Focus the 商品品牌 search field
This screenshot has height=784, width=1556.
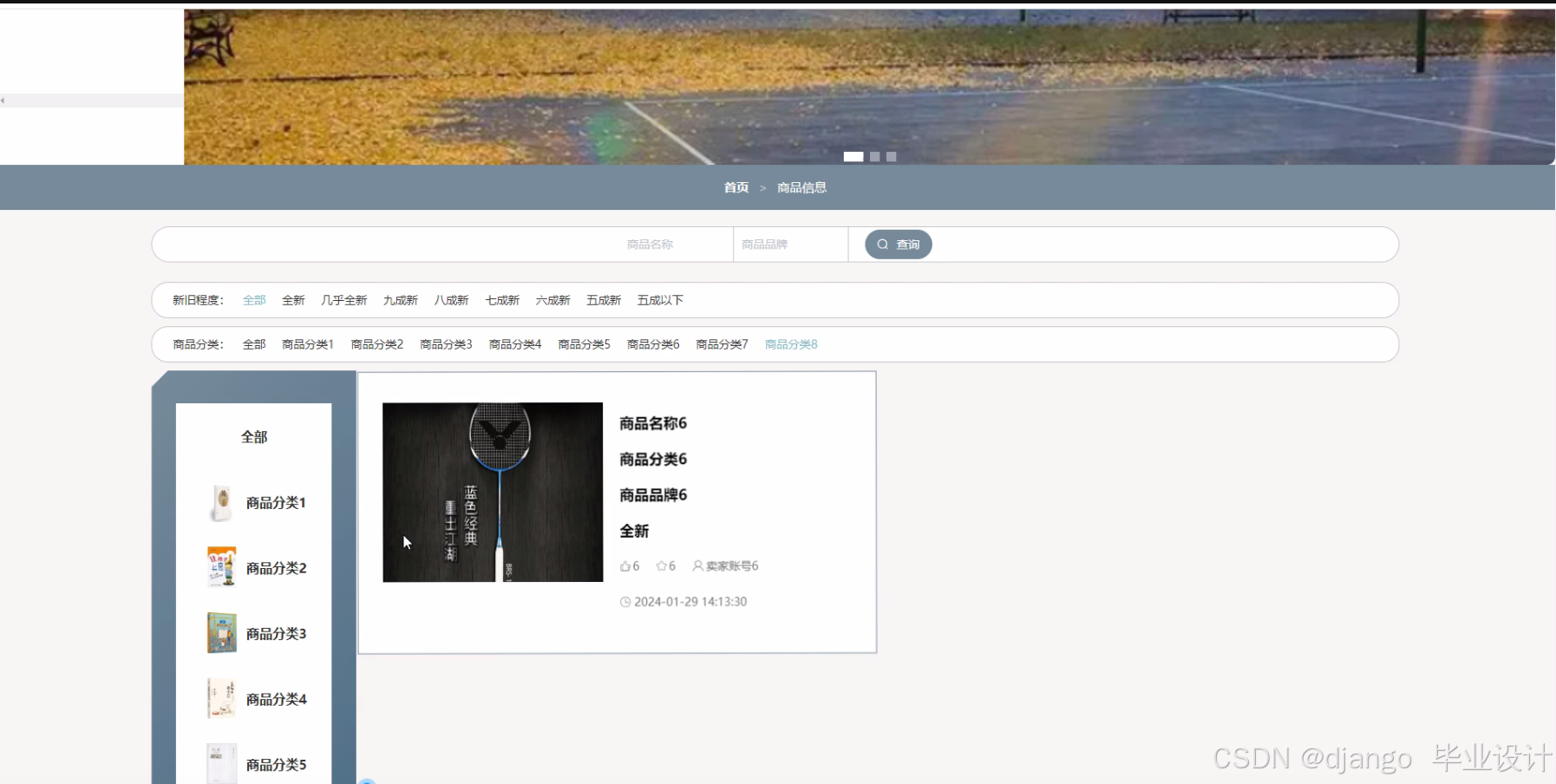click(x=790, y=245)
